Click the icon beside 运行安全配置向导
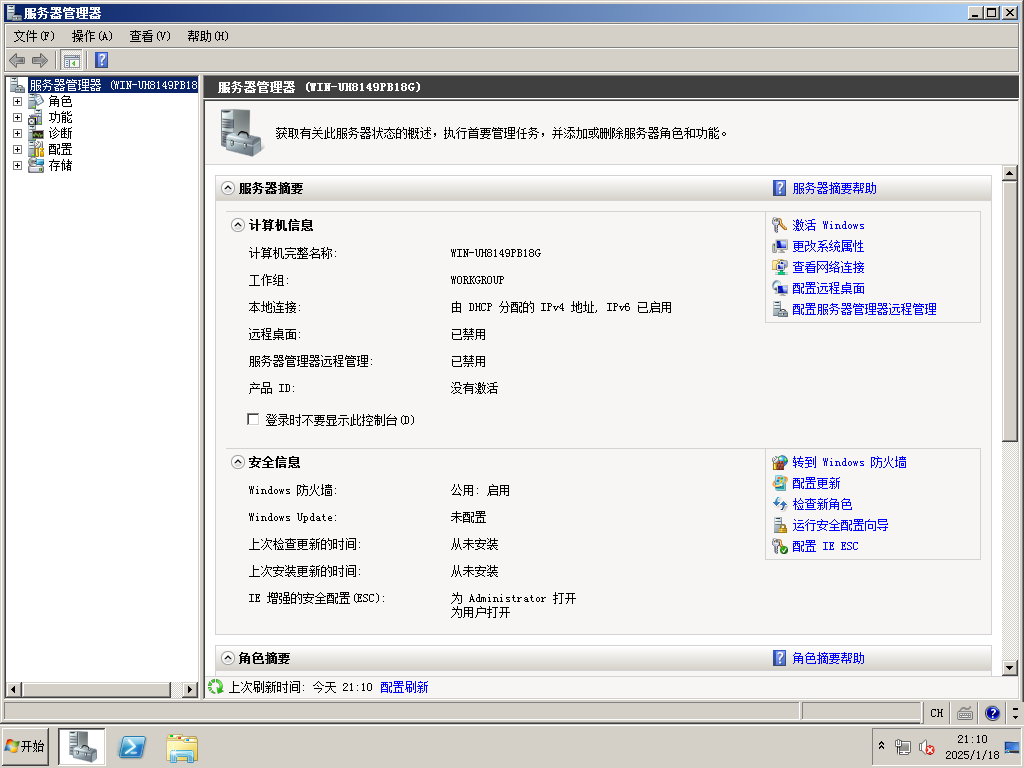1024x768 pixels. [779, 525]
